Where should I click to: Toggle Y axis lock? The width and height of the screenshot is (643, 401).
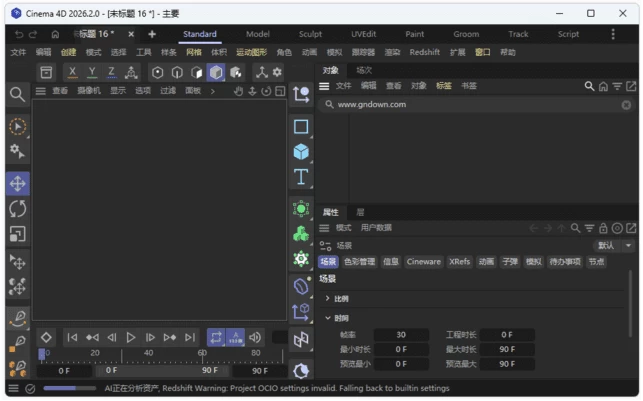click(92, 72)
